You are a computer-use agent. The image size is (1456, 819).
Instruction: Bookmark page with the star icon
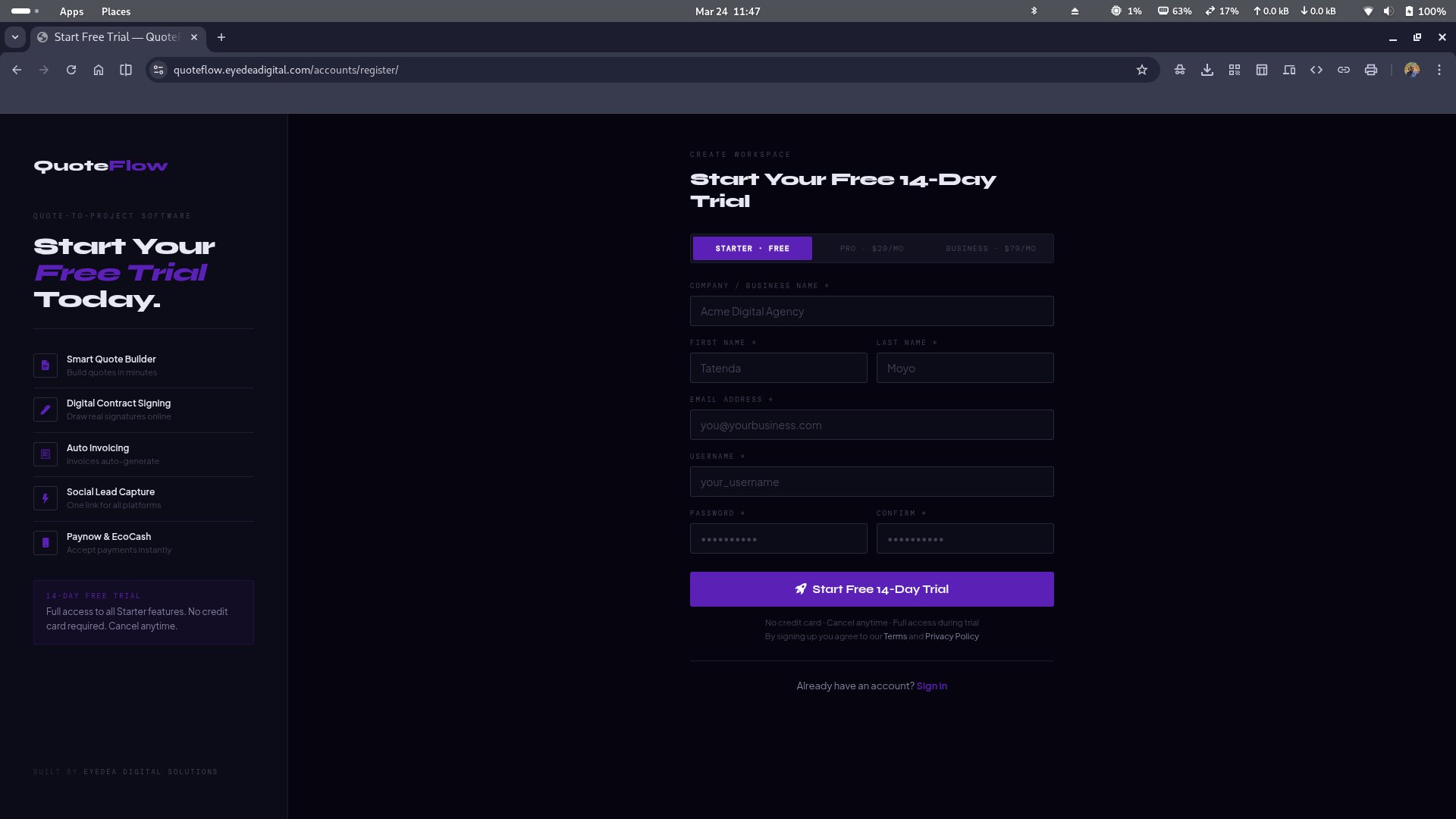(x=1142, y=70)
